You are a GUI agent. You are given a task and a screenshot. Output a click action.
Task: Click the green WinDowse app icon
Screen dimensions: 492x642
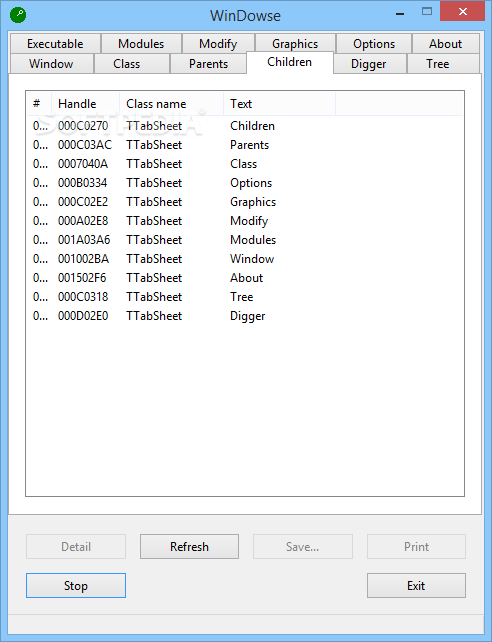[x=18, y=16]
